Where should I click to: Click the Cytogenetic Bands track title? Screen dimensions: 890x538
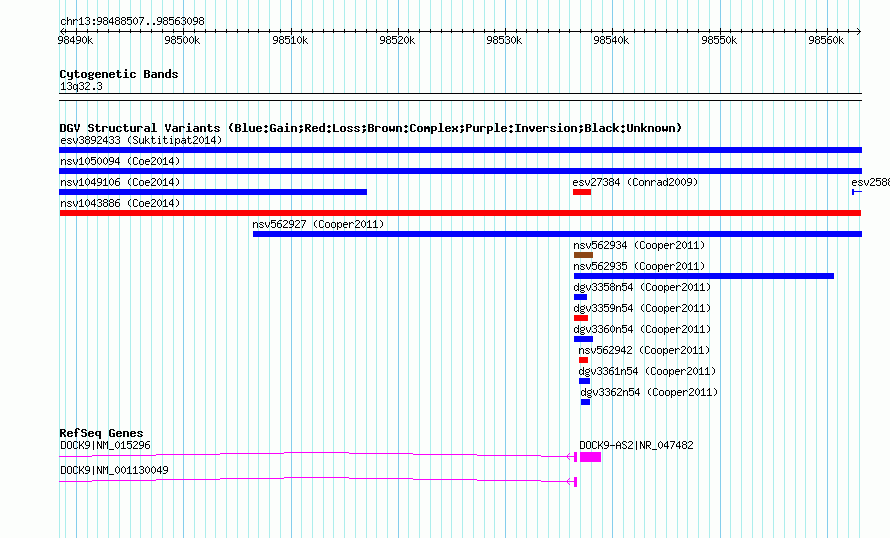click(x=119, y=74)
